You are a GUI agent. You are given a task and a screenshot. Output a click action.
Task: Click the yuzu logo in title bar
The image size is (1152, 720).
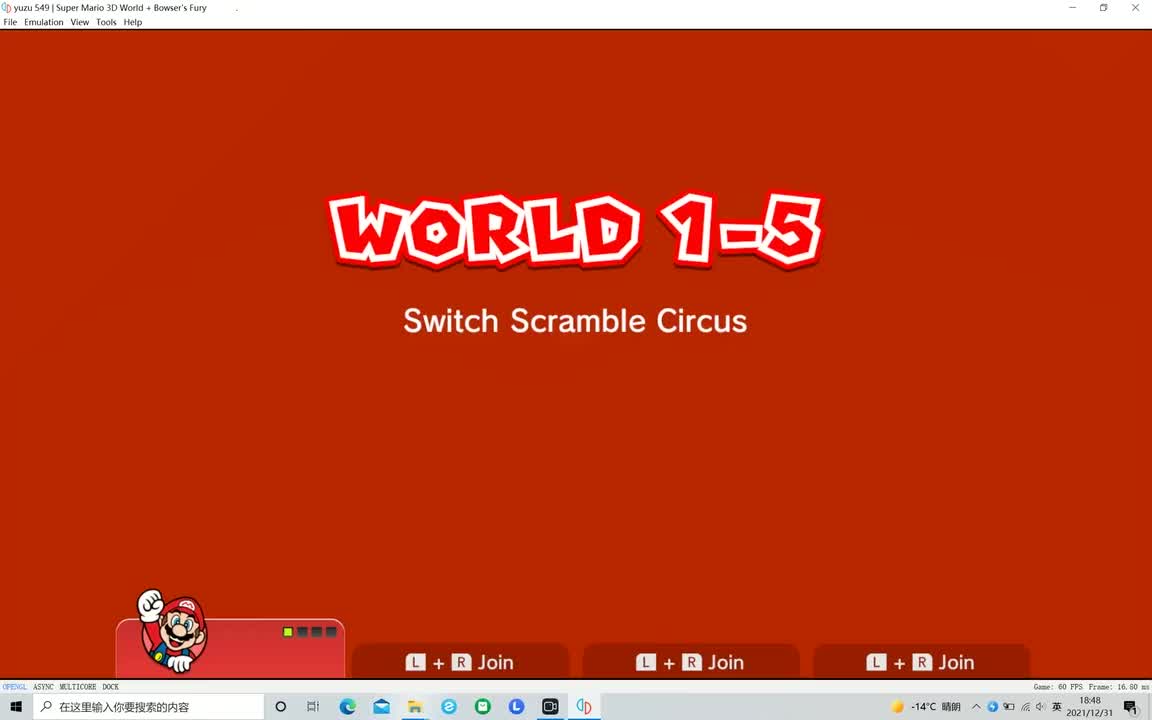7,7
